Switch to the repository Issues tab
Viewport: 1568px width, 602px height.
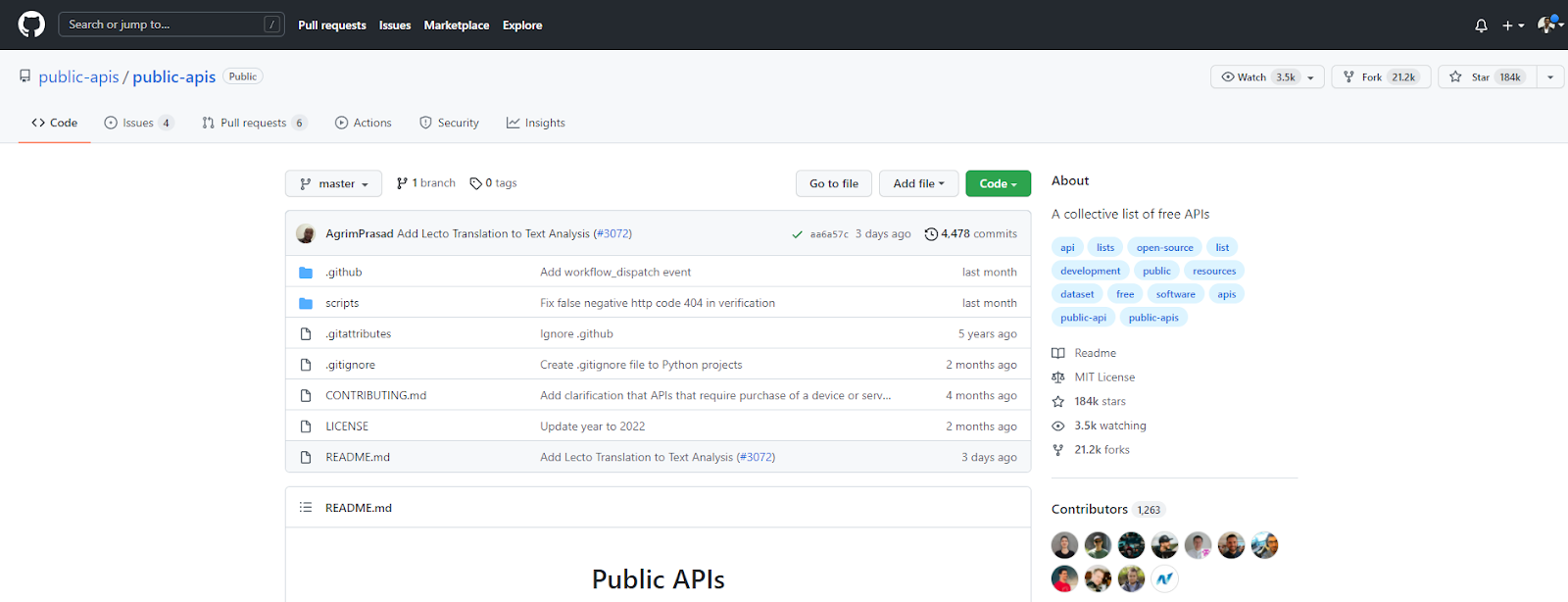point(138,123)
